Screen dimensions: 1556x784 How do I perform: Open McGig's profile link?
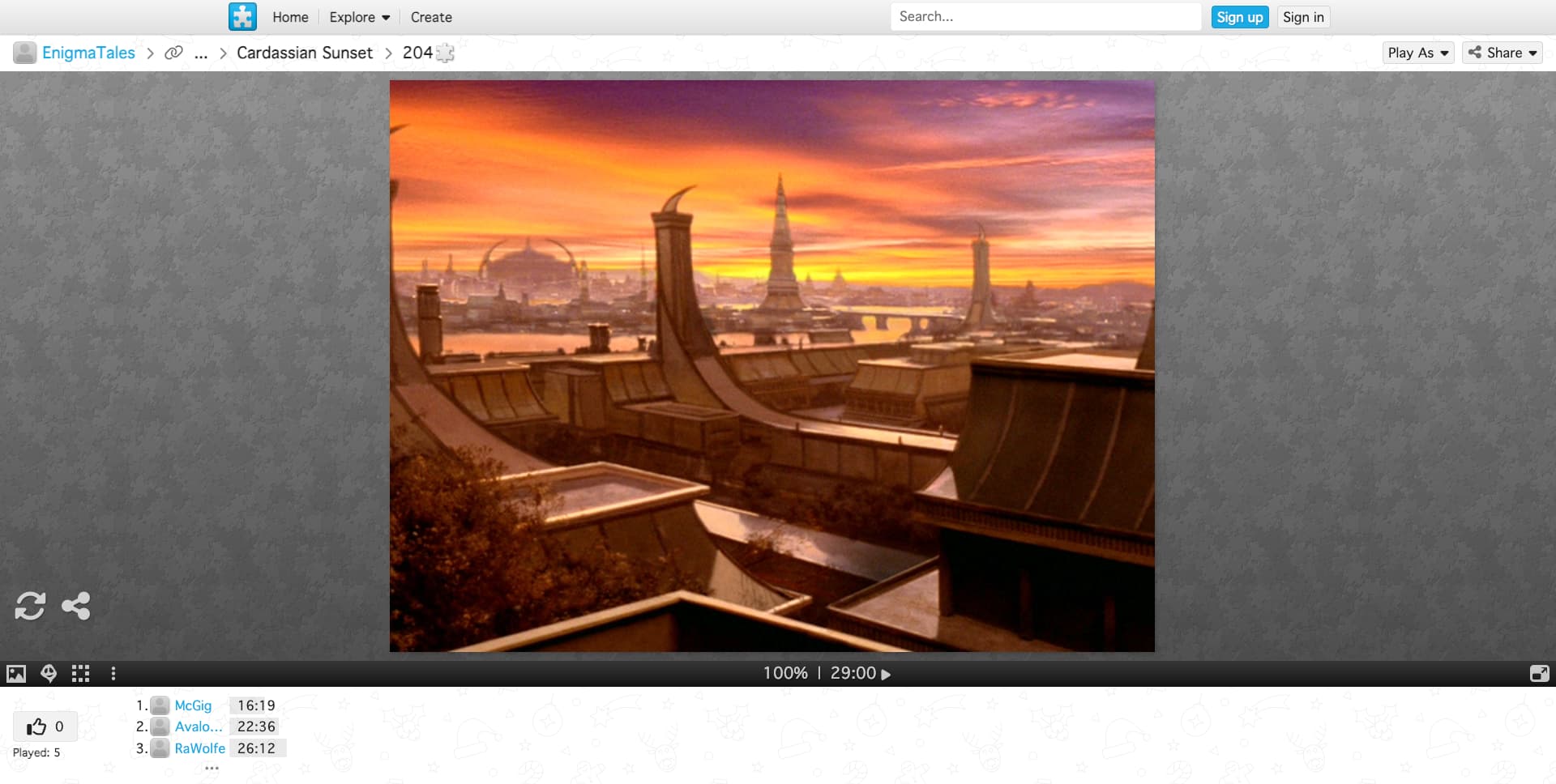pyautogui.click(x=193, y=705)
